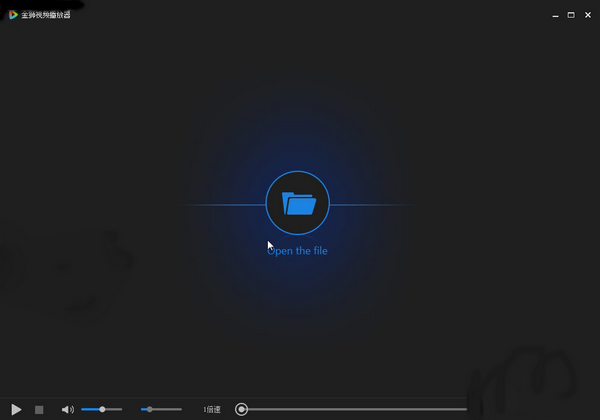Close the video player window
This screenshot has width=600, height=420.
tap(587, 15)
